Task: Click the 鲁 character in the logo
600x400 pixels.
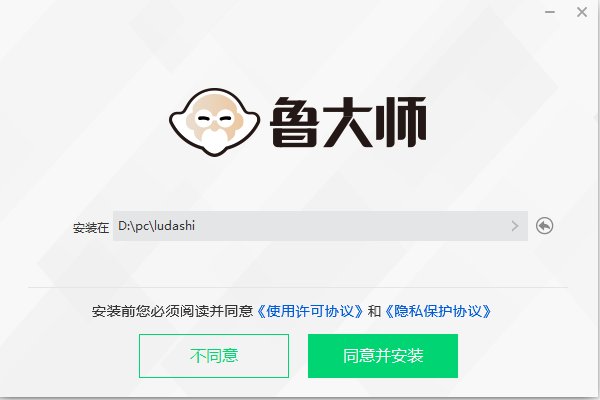Action: (295, 122)
